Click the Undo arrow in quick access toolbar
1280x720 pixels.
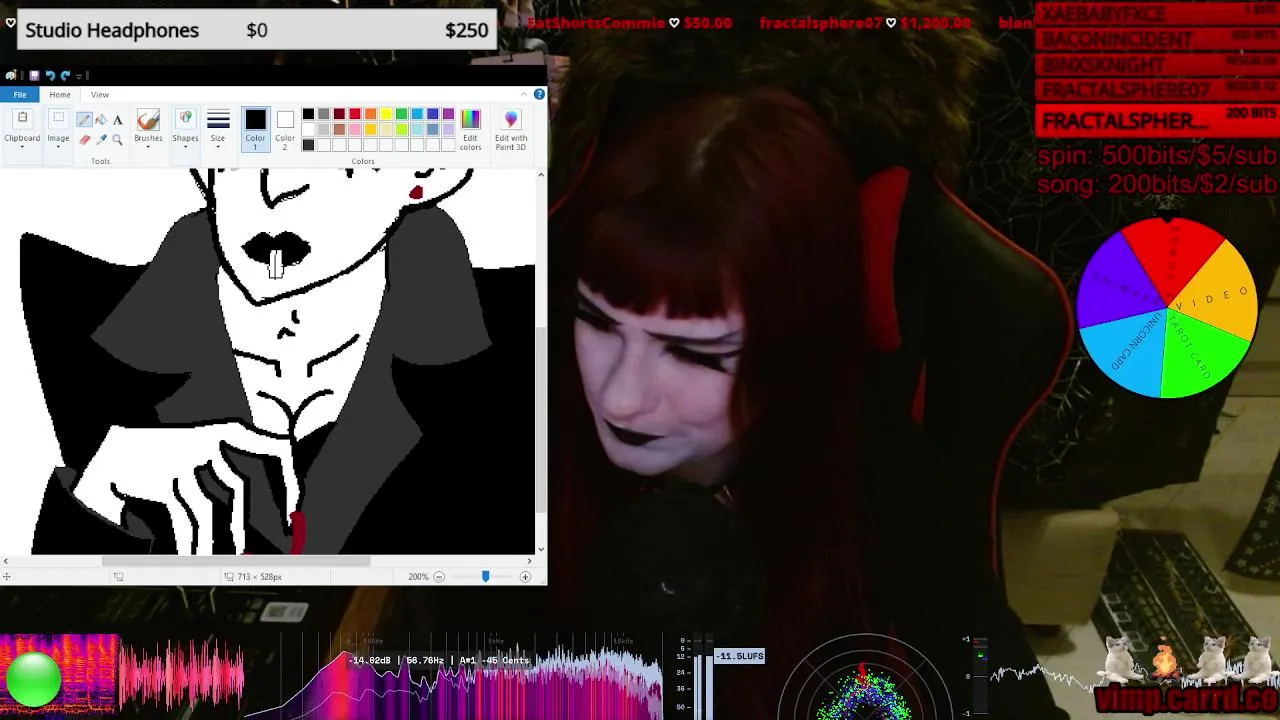[x=50, y=75]
